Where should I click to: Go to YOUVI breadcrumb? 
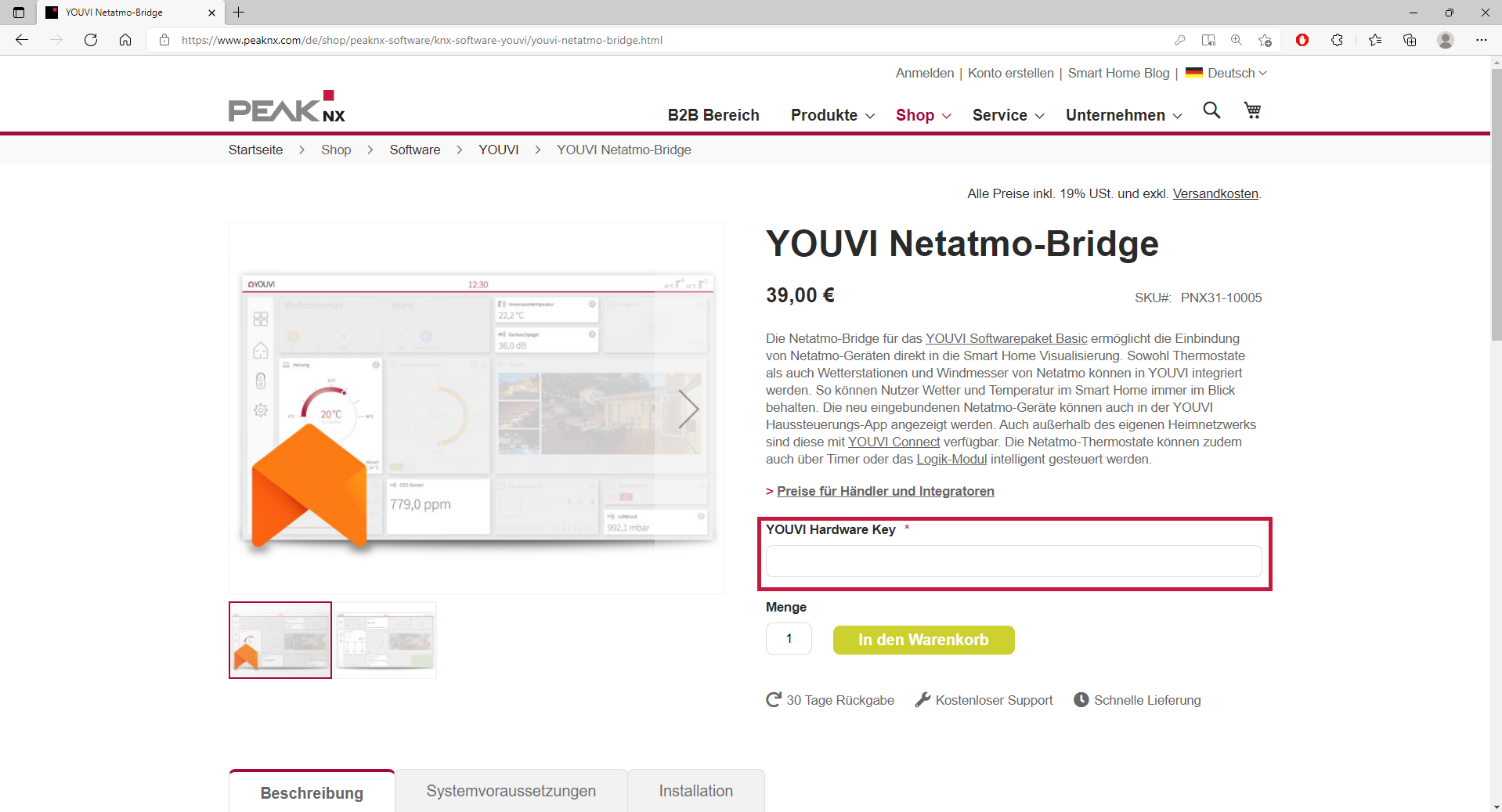(x=499, y=150)
